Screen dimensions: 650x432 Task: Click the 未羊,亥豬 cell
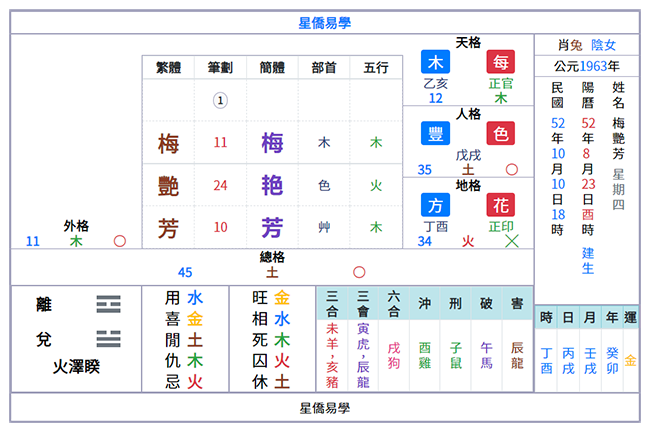(x=332, y=355)
